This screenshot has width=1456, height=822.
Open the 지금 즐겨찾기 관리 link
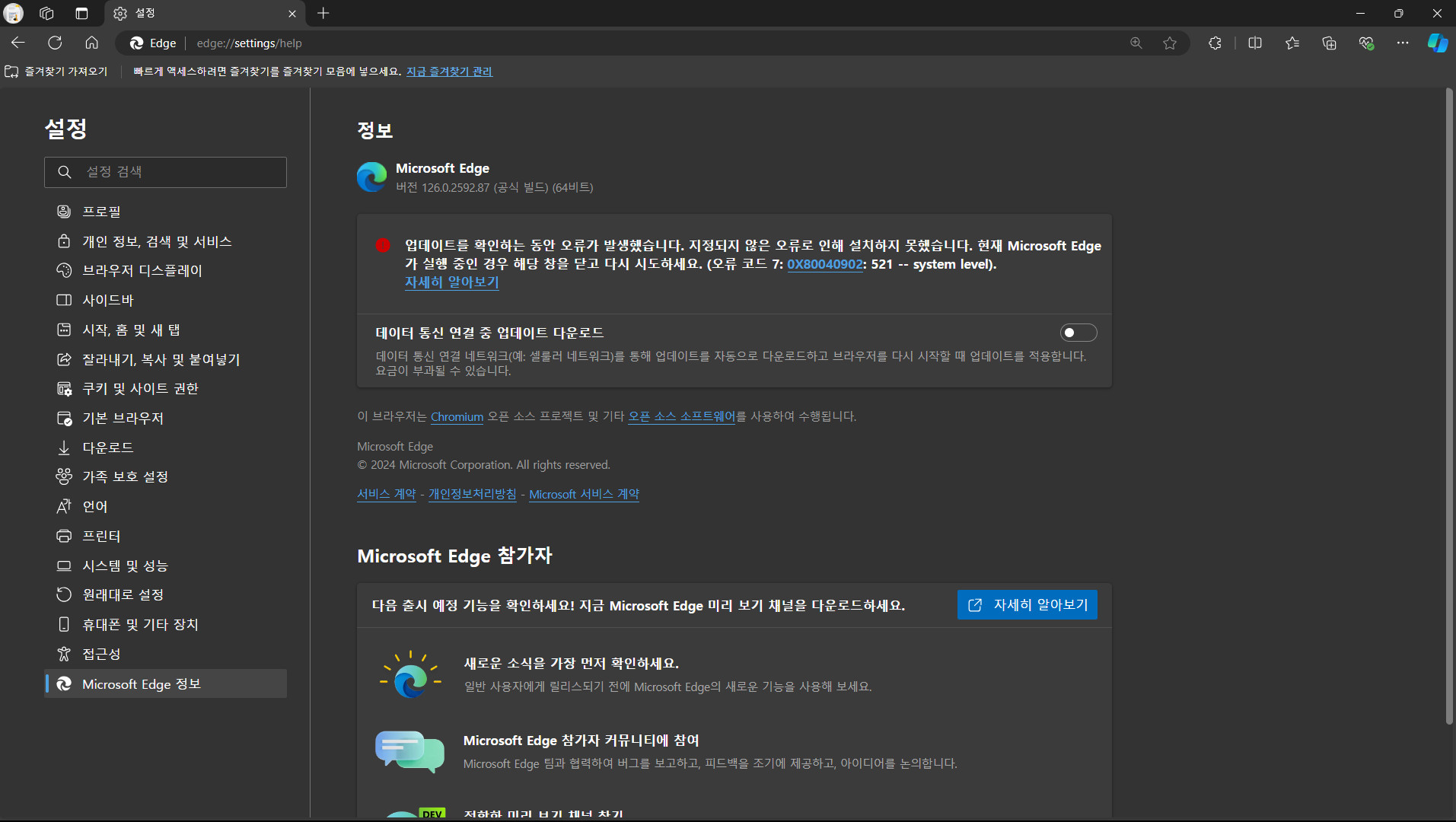tap(449, 72)
